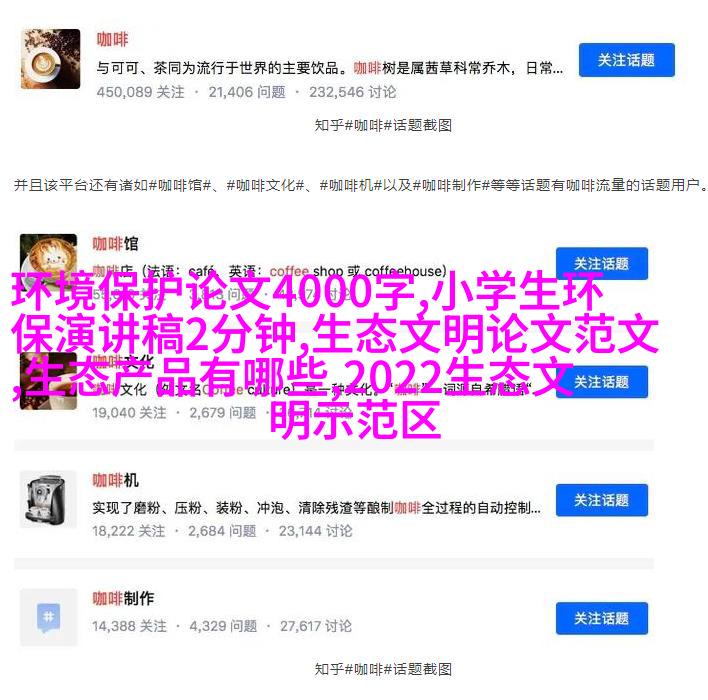Open the 咖啡制作 topic title link
This screenshot has height=700, width=708.
click(123, 598)
